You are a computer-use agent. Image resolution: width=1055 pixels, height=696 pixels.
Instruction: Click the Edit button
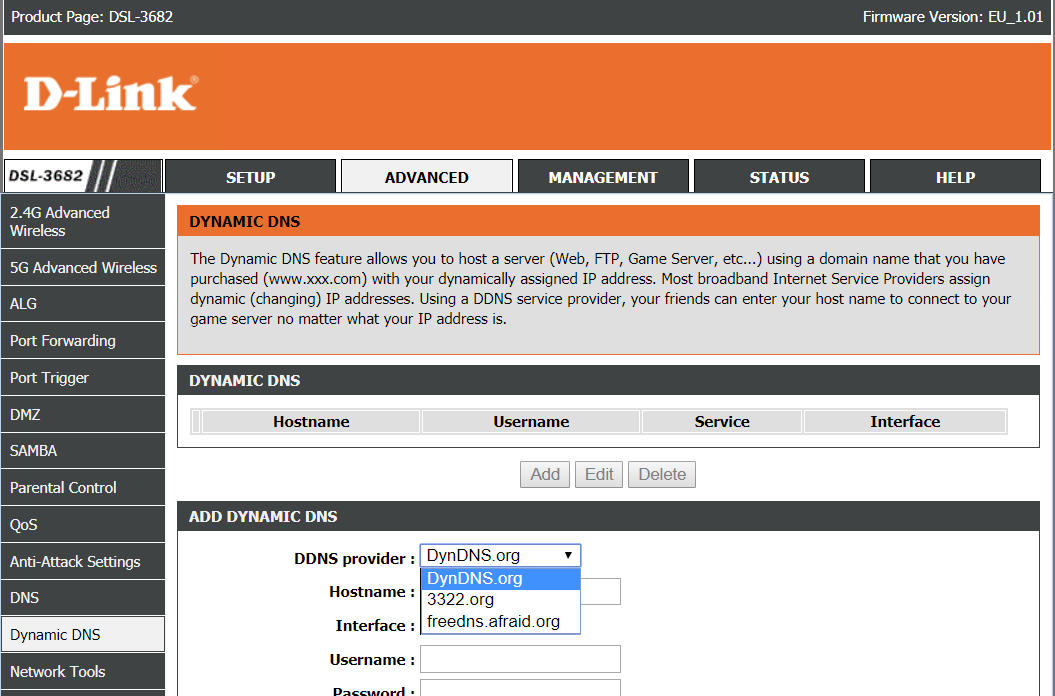pyautogui.click(x=599, y=474)
